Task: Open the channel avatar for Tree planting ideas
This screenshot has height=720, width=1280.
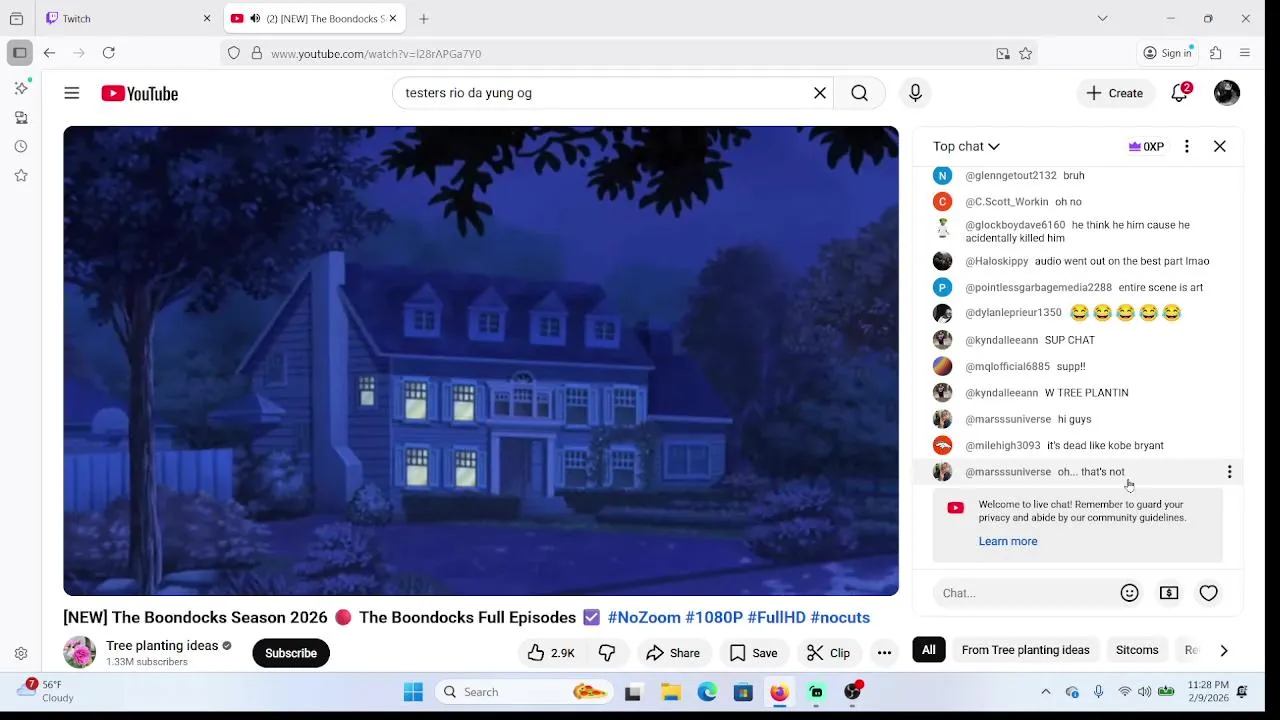Action: tap(79, 653)
